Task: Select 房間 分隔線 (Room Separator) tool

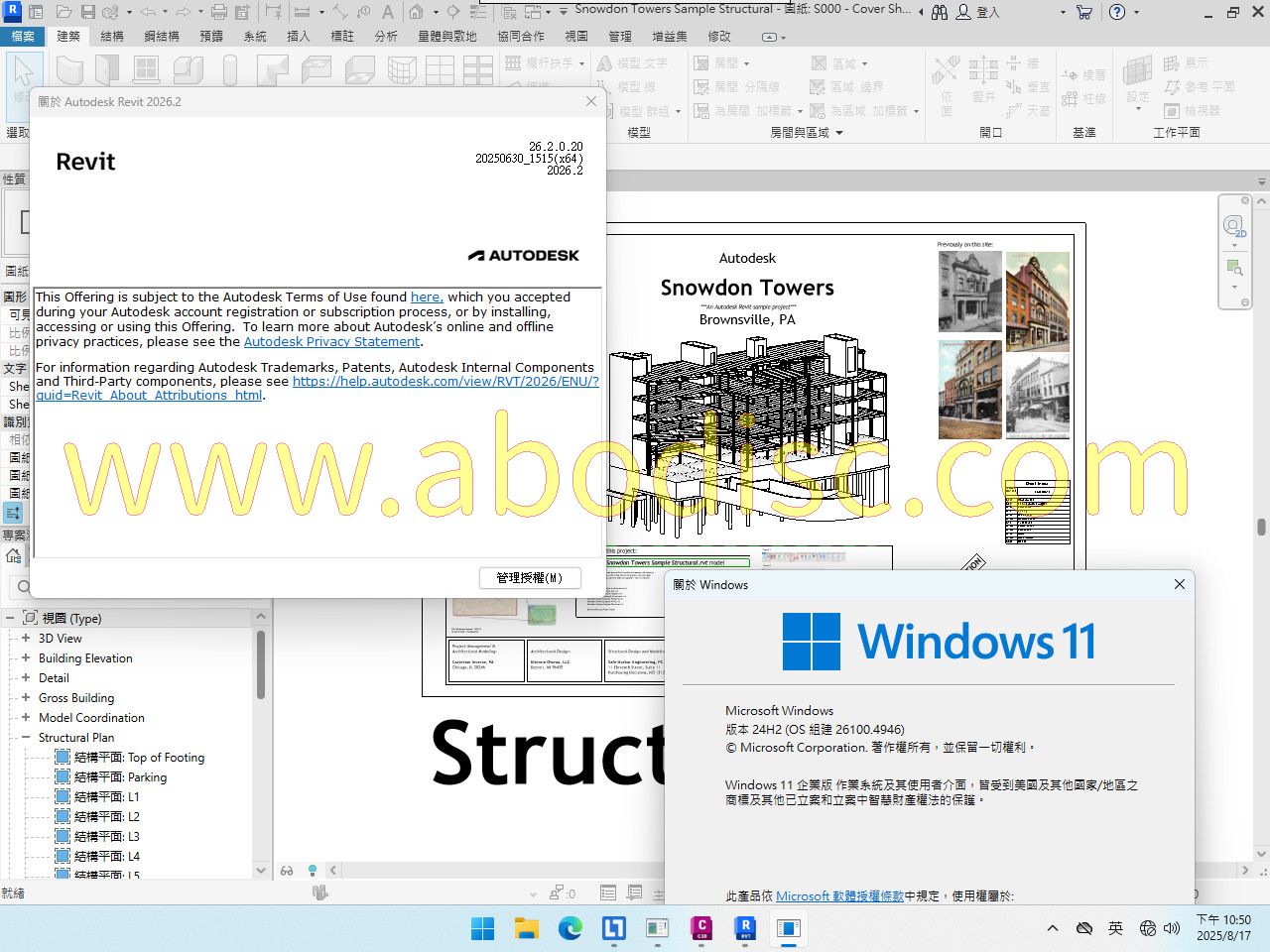Action: pyautogui.click(x=736, y=87)
